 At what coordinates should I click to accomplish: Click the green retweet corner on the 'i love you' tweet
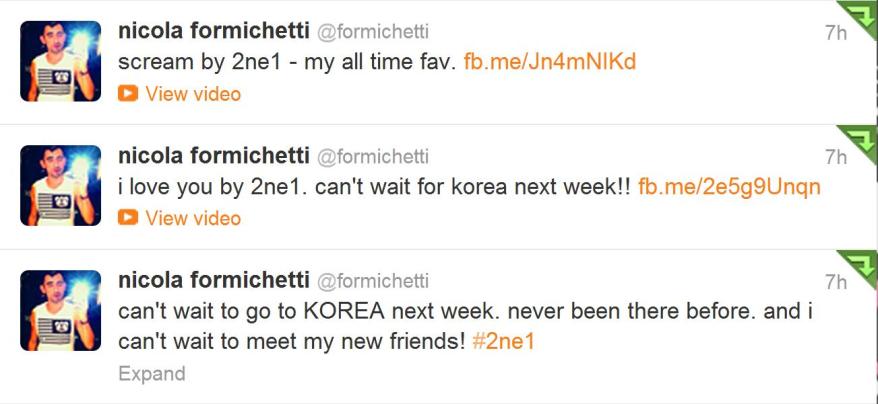862,139
